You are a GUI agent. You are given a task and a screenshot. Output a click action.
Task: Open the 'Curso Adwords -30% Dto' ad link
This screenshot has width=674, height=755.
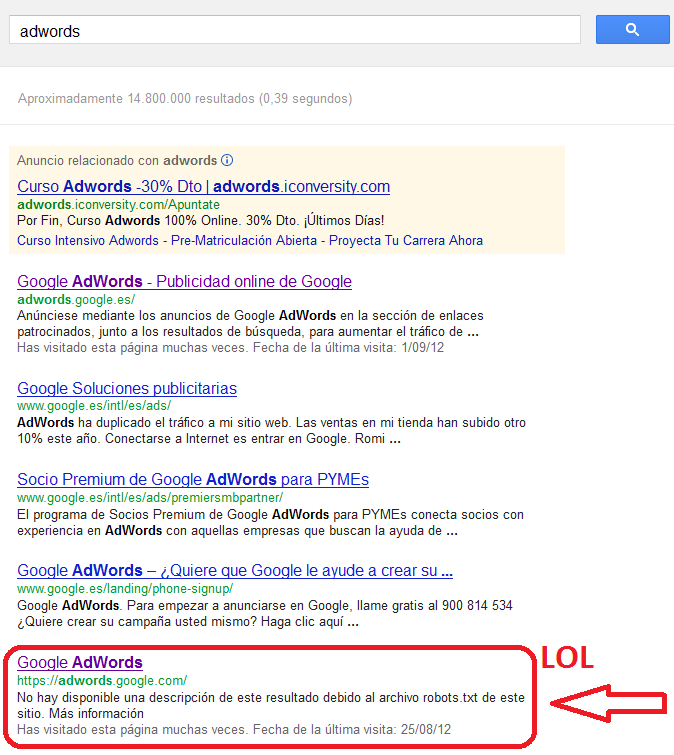point(204,186)
